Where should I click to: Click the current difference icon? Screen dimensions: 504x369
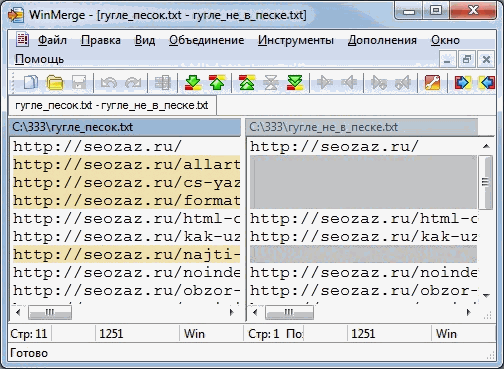(x=271, y=82)
